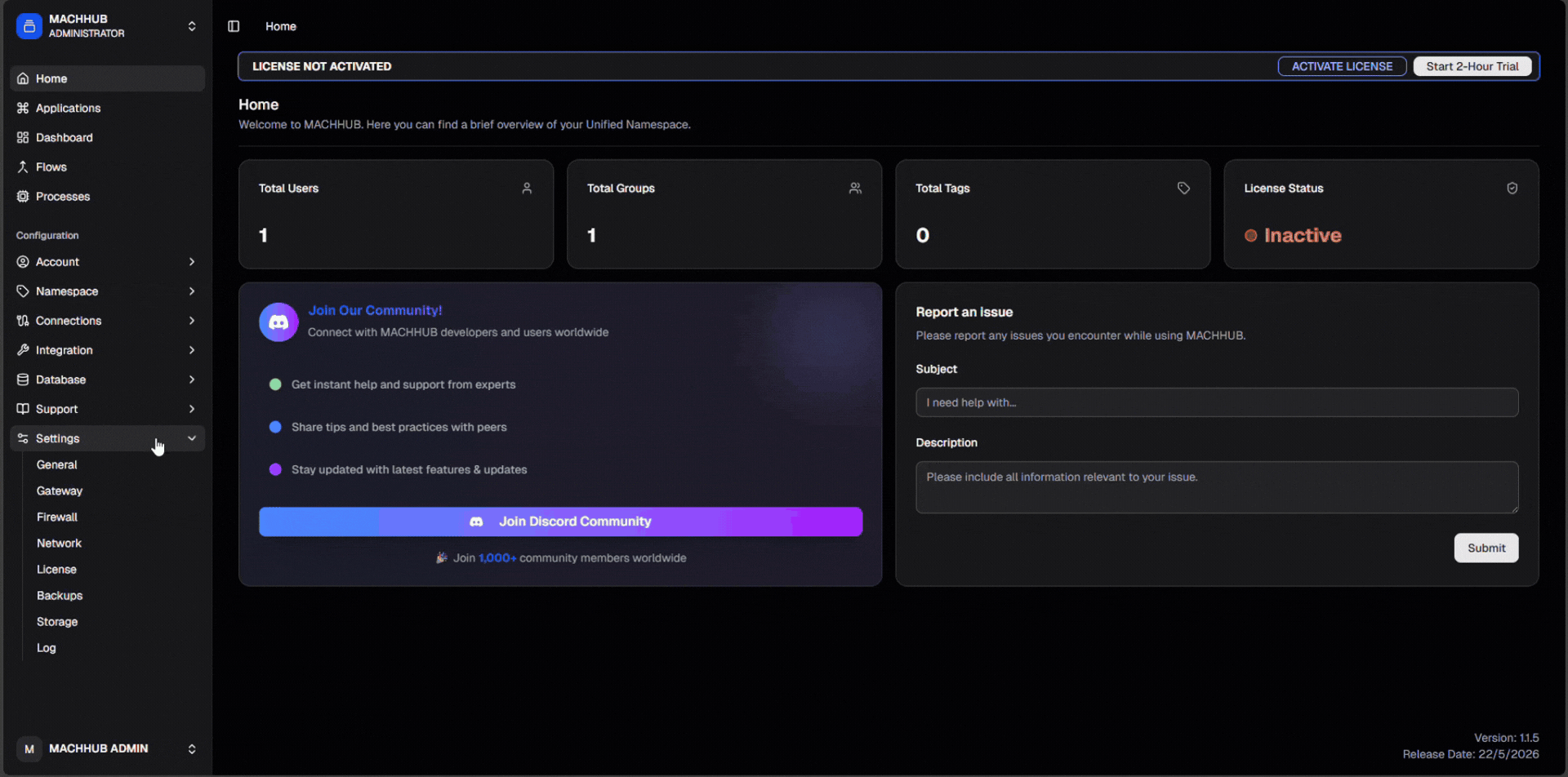The height and width of the screenshot is (777, 1568).
Task: Go to Applications in the sidebar
Action: point(108,108)
